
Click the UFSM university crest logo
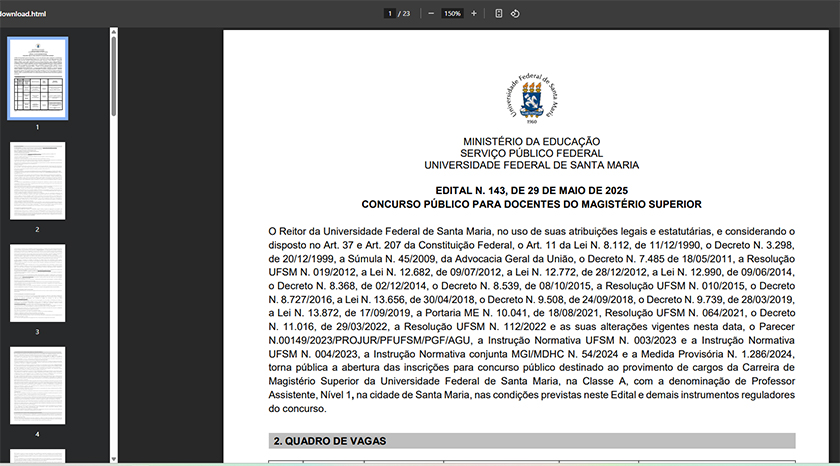click(531, 99)
